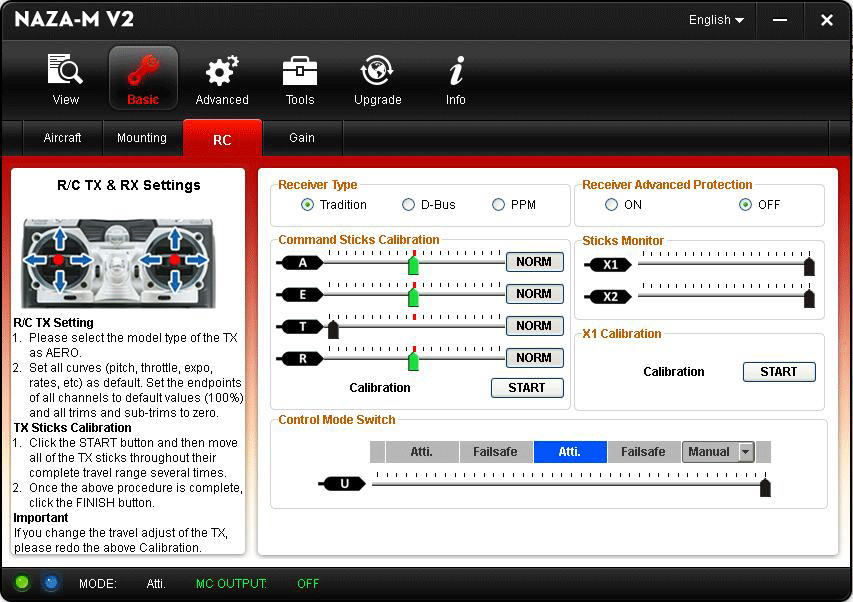Expand the Manual control mode dropdown

(x=745, y=452)
